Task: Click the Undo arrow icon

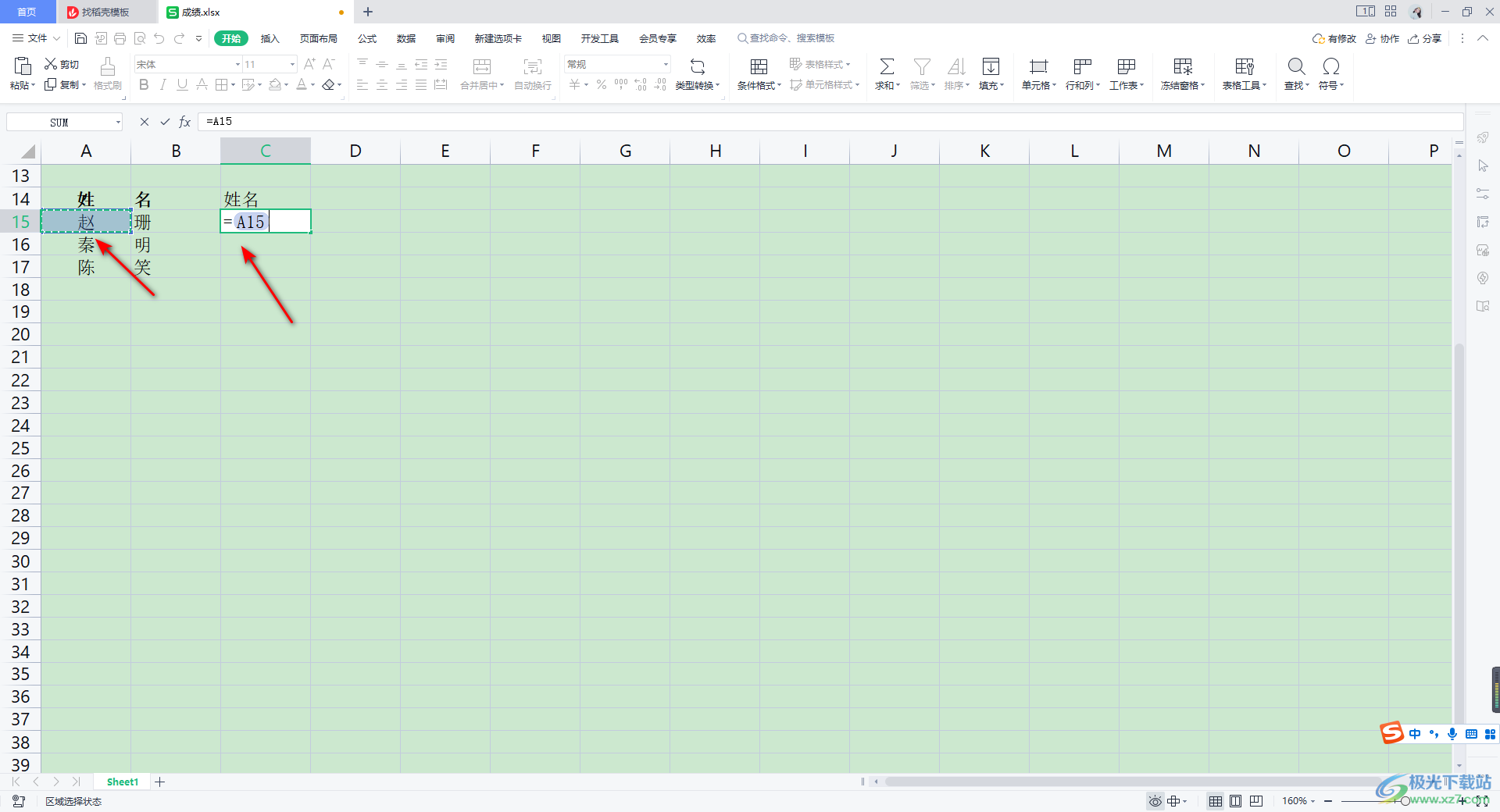Action: 159,38
